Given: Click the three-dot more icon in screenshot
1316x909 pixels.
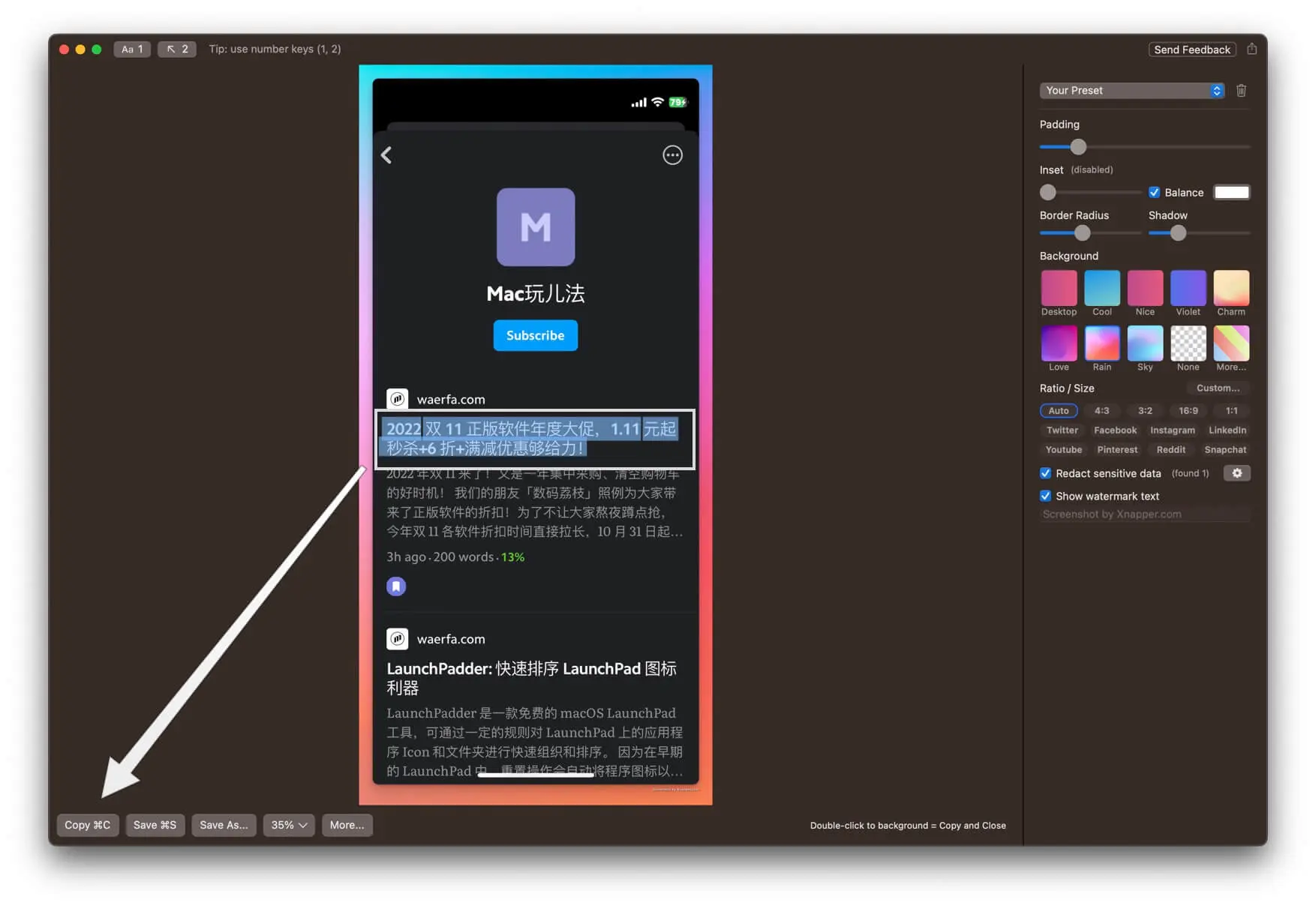Looking at the screenshot, I should click(x=672, y=155).
